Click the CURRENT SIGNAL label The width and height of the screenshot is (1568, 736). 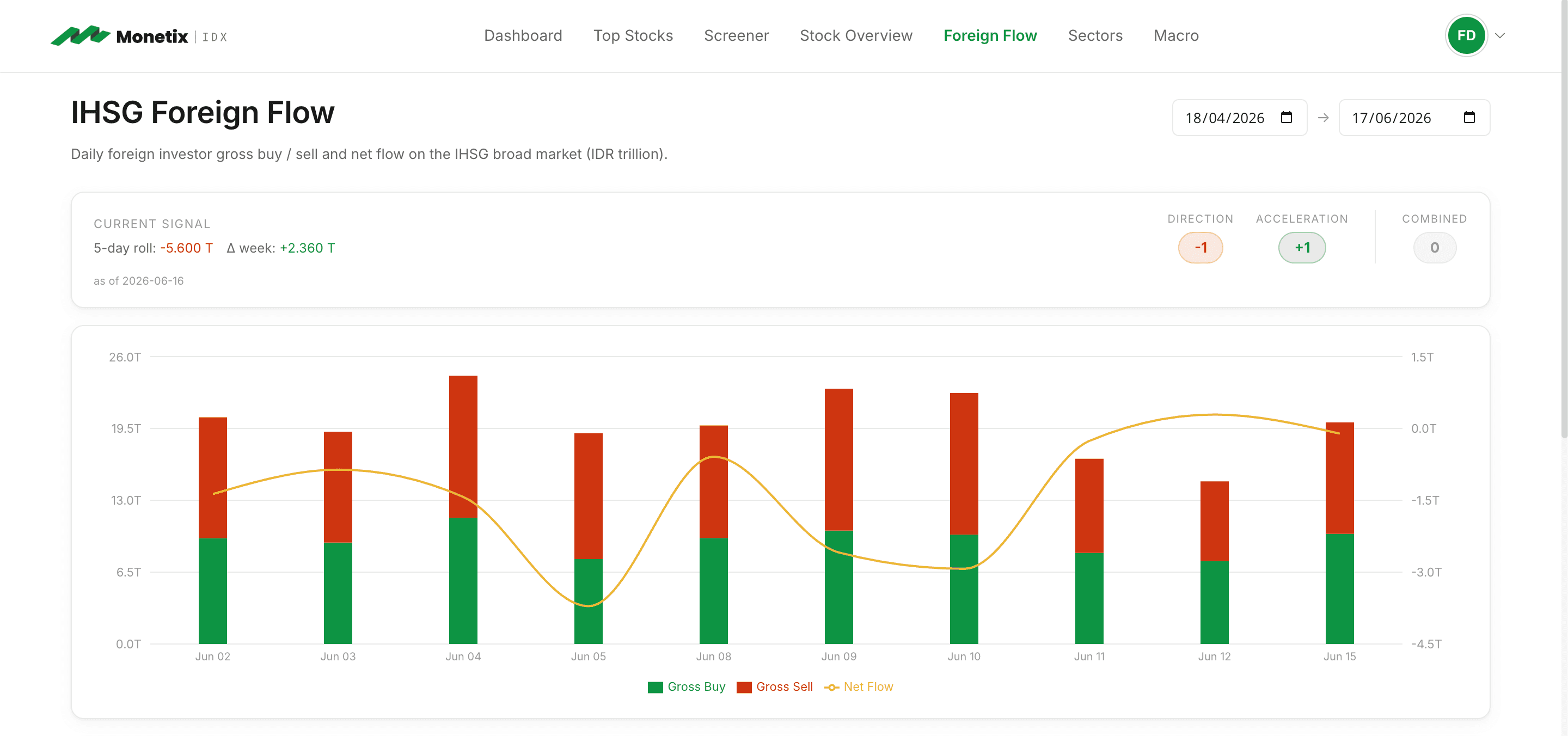pos(151,223)
